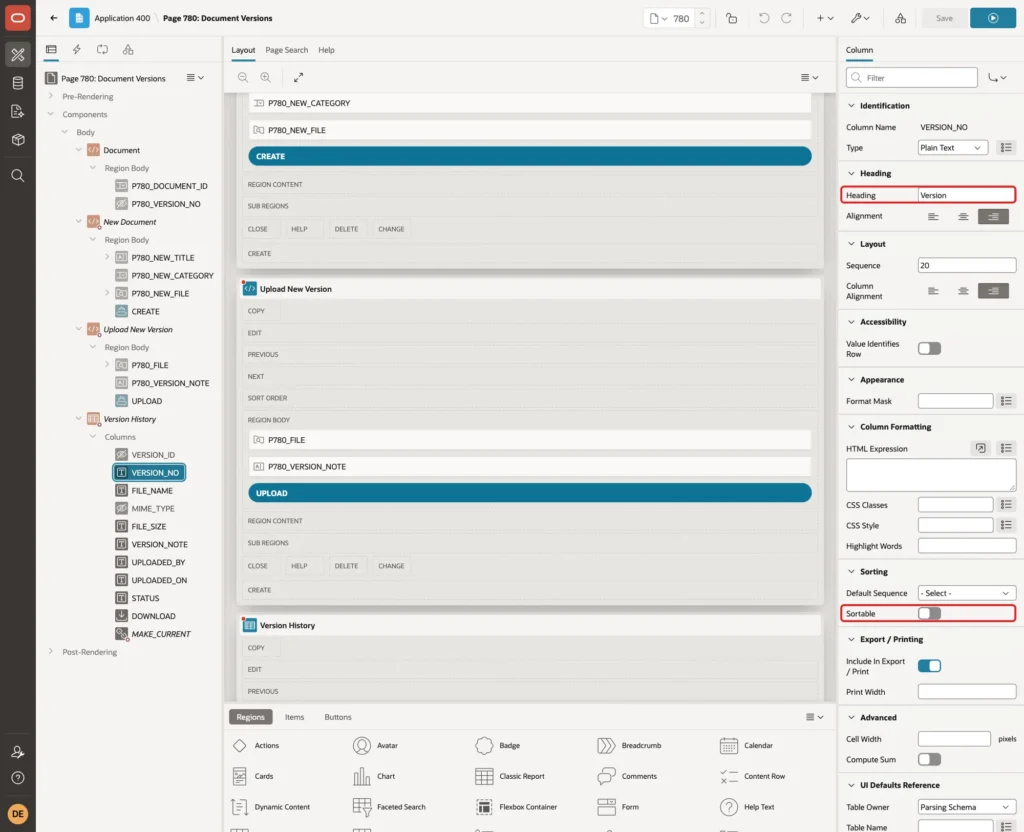Undo the last change
This screenshot has height=832, width=1024.
tap(763, 18)
